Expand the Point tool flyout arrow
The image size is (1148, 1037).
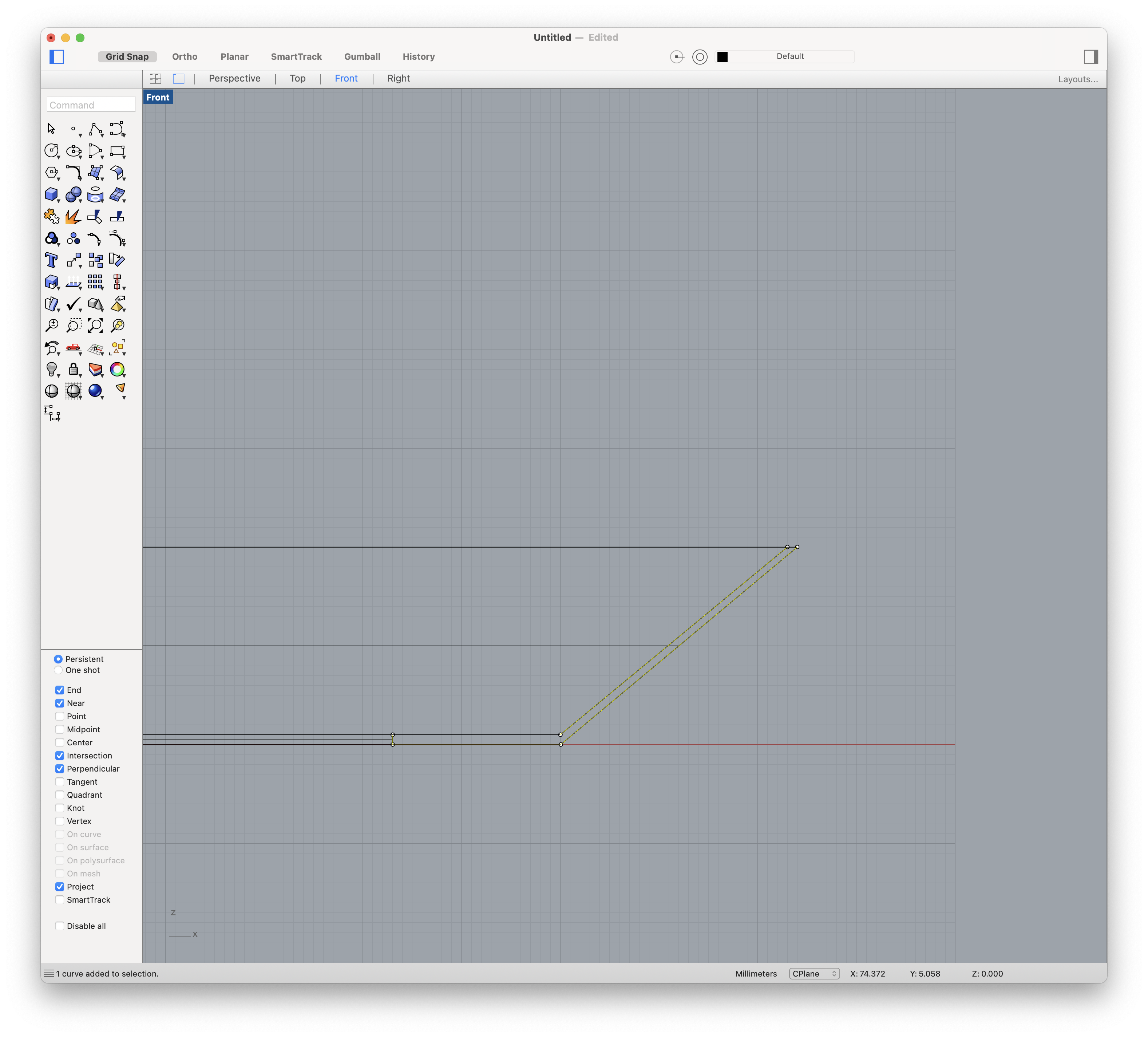[80, 135]
